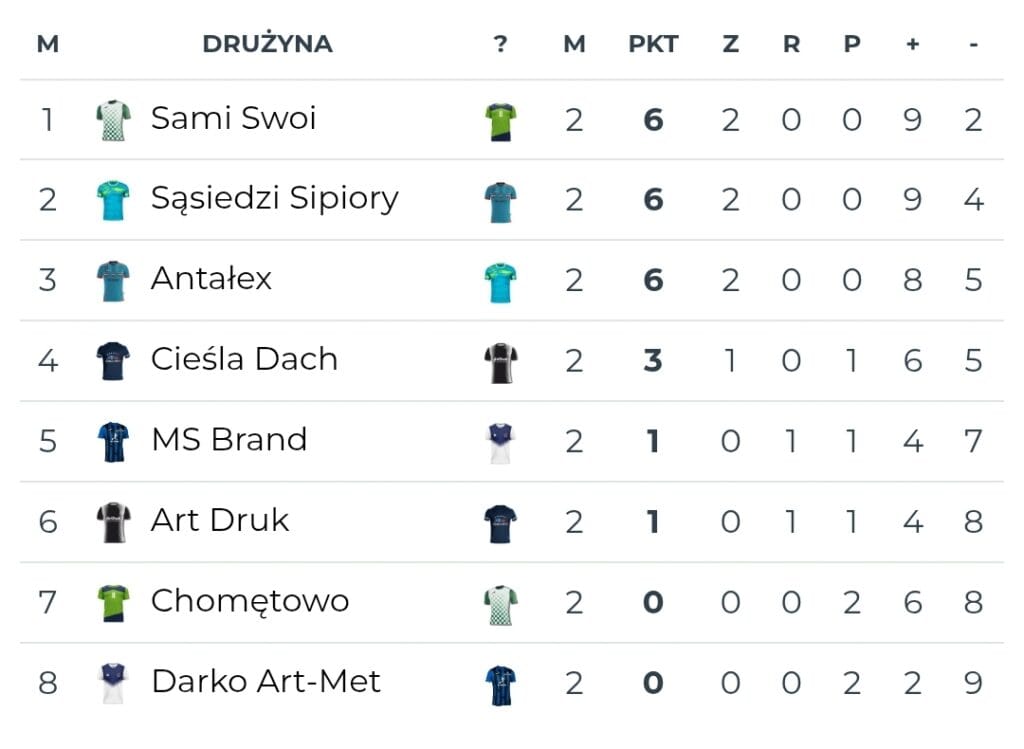Click the jersey icon left of MS Brand
This screenshot has height=749, width=1024.
click(113, 441)
